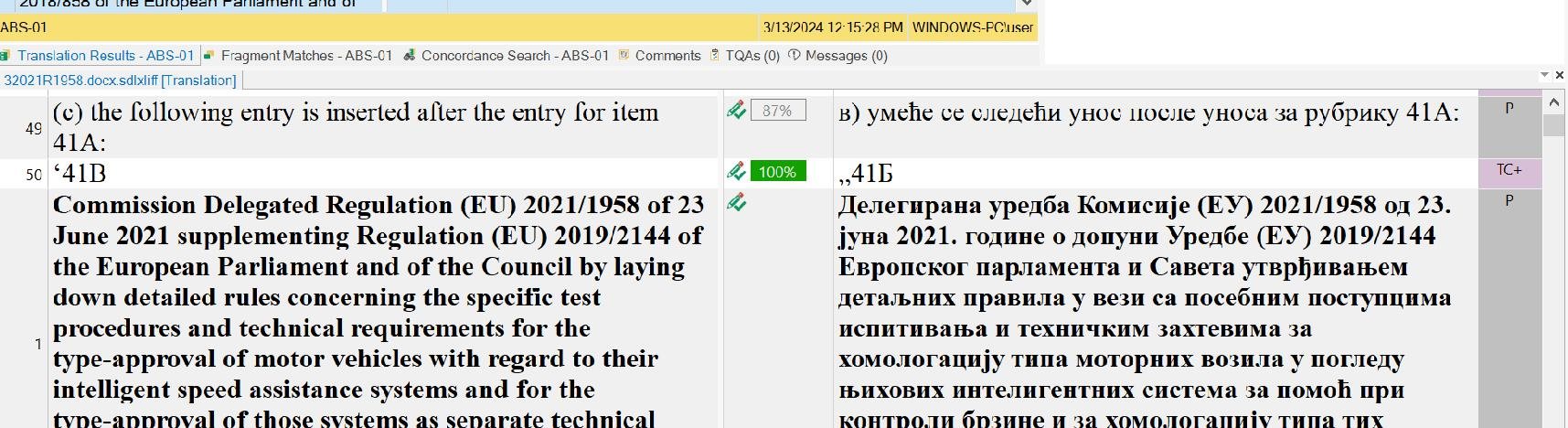Open the TQAs (0) tab
1568x428 pixels.
point(752,56)
